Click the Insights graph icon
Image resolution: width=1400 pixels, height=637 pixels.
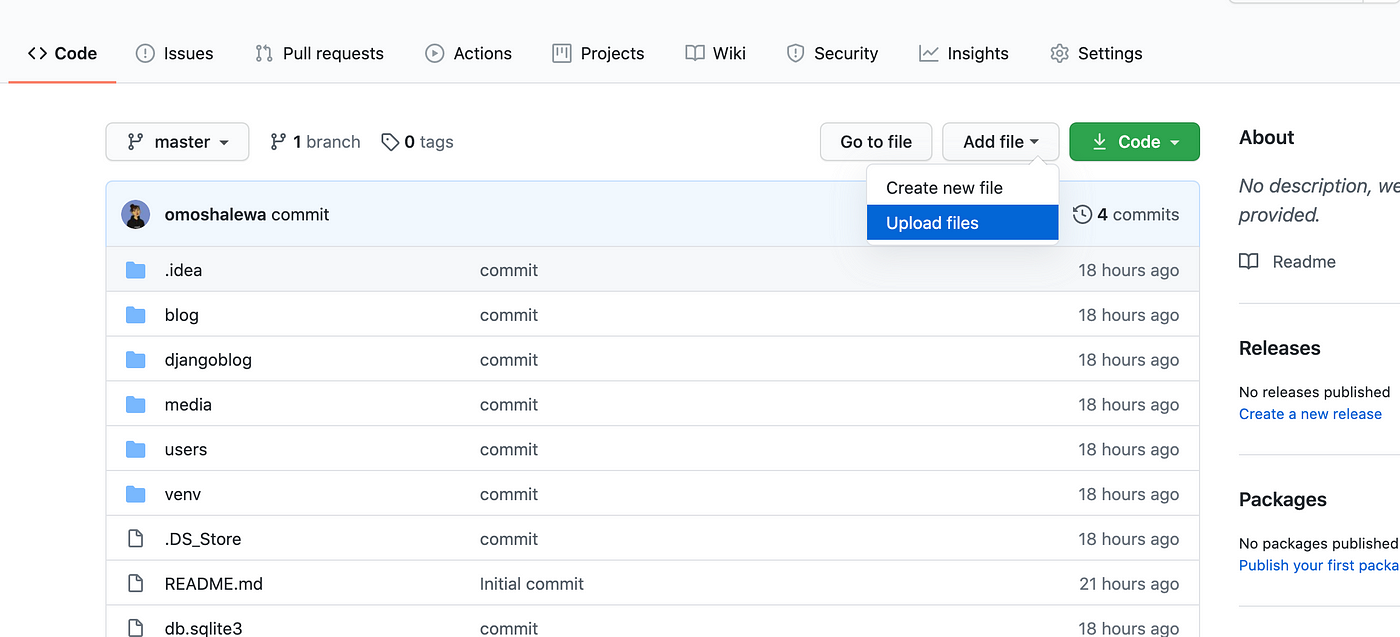coord(929,53)
